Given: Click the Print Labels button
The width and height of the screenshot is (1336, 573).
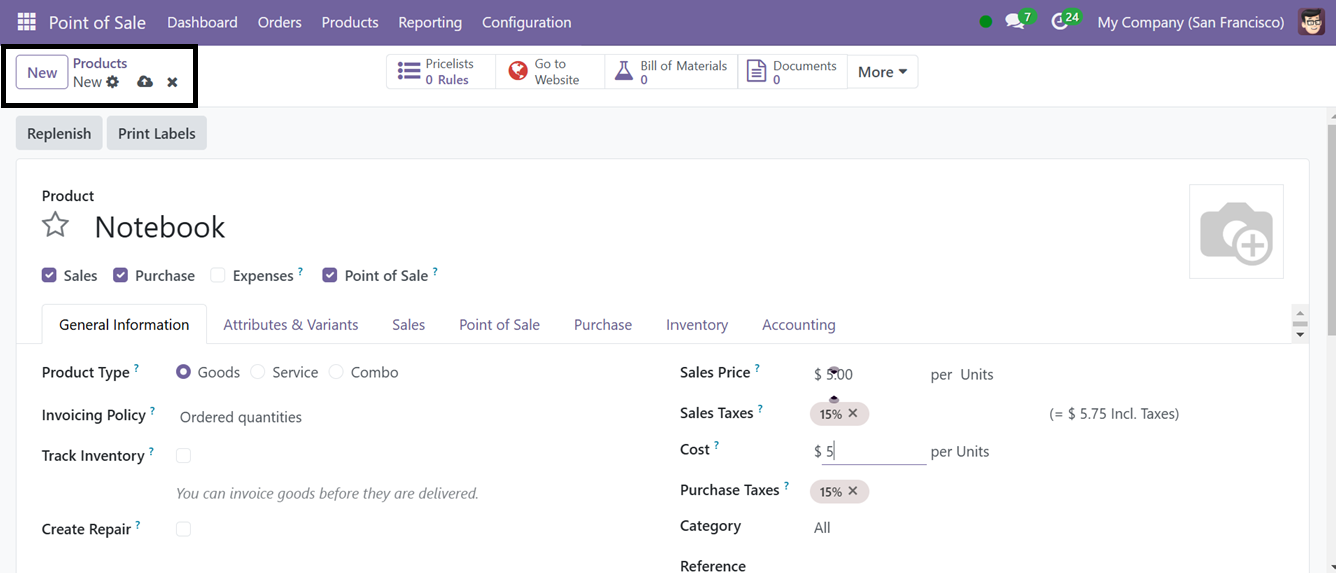Looking at the screenshot, I should click(x=157, y=134).
